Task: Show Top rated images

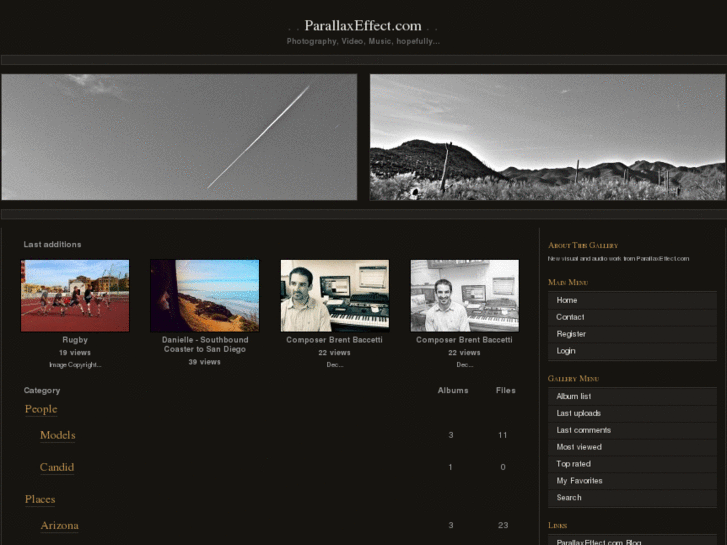Action: pos(632,464)
